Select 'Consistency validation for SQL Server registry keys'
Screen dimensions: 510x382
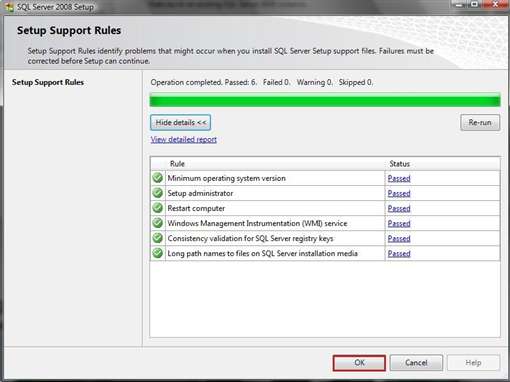[250, 238]
